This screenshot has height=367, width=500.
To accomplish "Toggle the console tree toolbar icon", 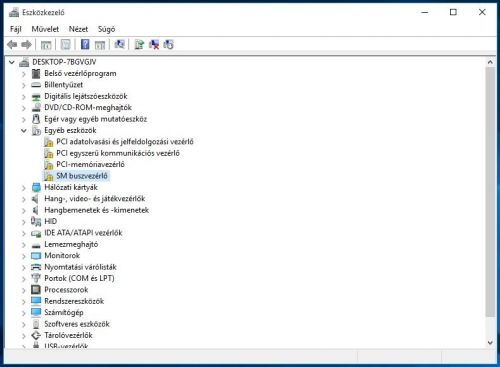I will [x=46, y=44].
